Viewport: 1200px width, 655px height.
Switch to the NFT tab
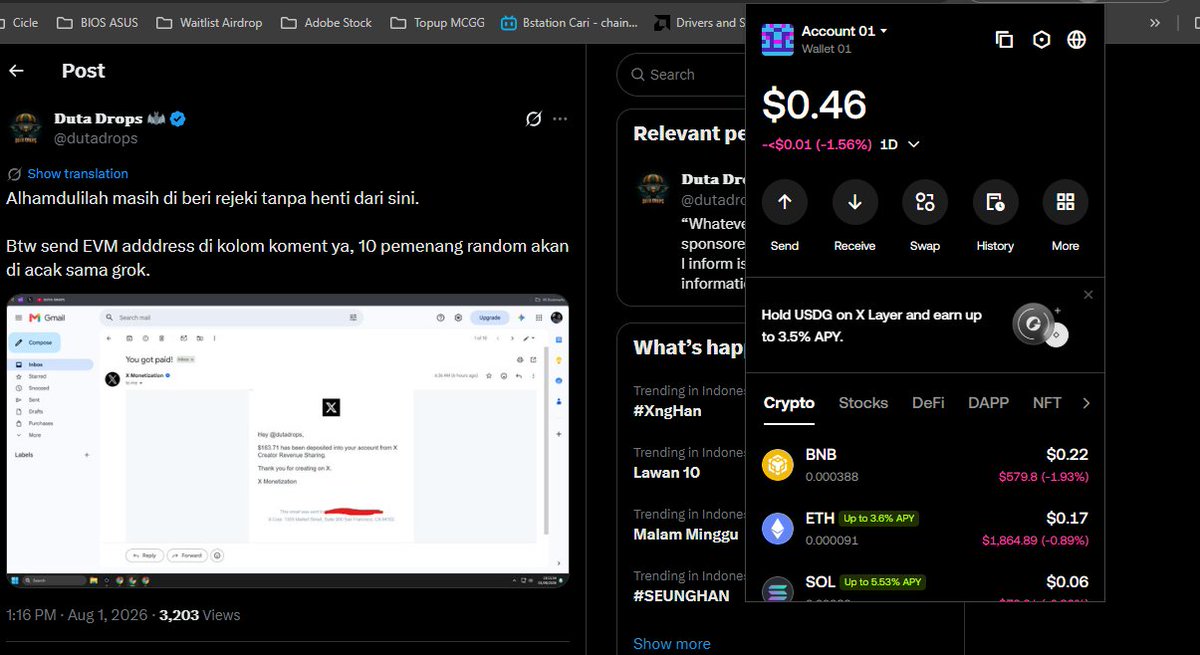coord(1047,403)
